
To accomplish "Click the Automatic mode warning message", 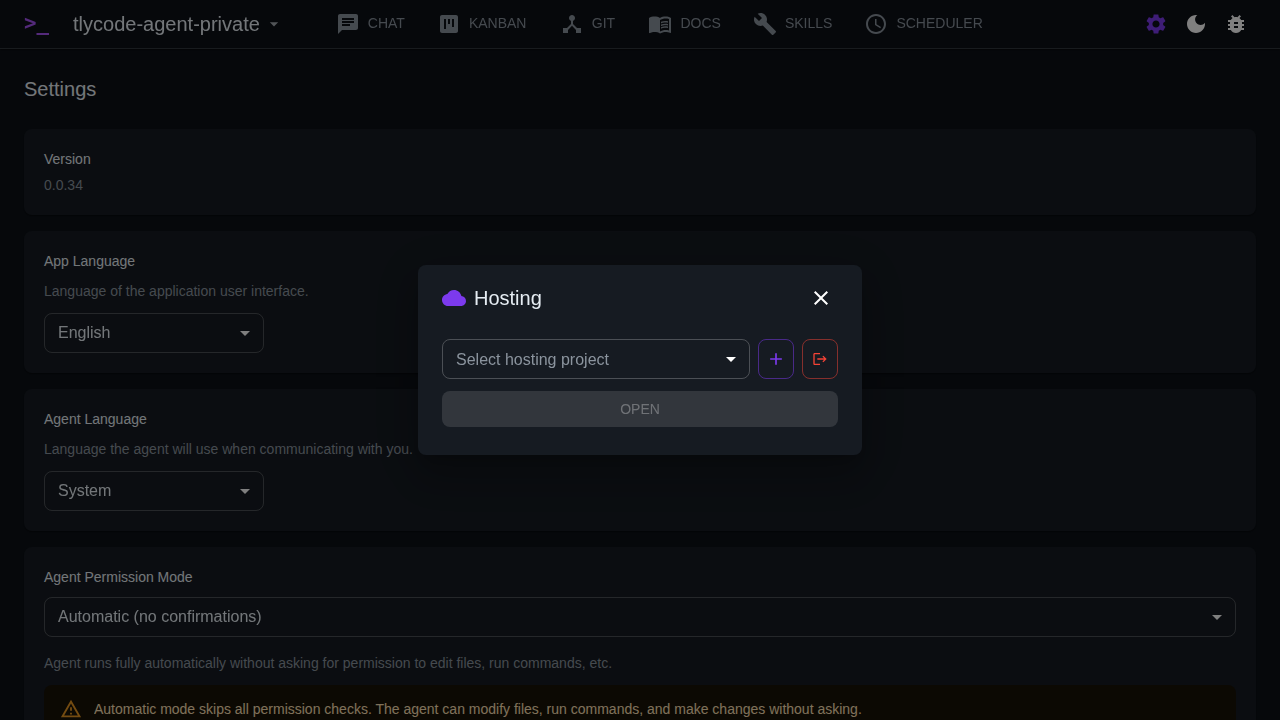I will (x=477, y=709).
